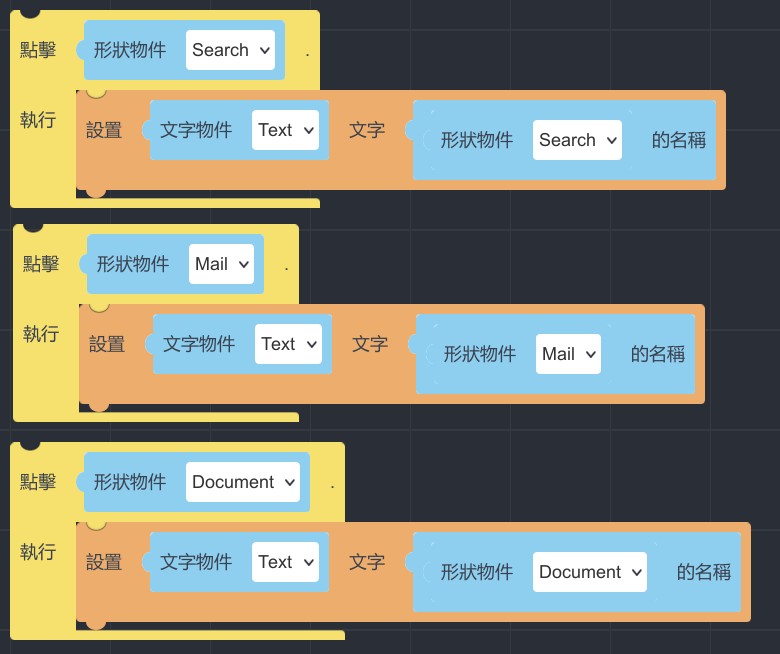The width and height of the screenshot is (780, 654).
Task: Expand the Document dropdown next to 的名稱
Action: point(589,572)
